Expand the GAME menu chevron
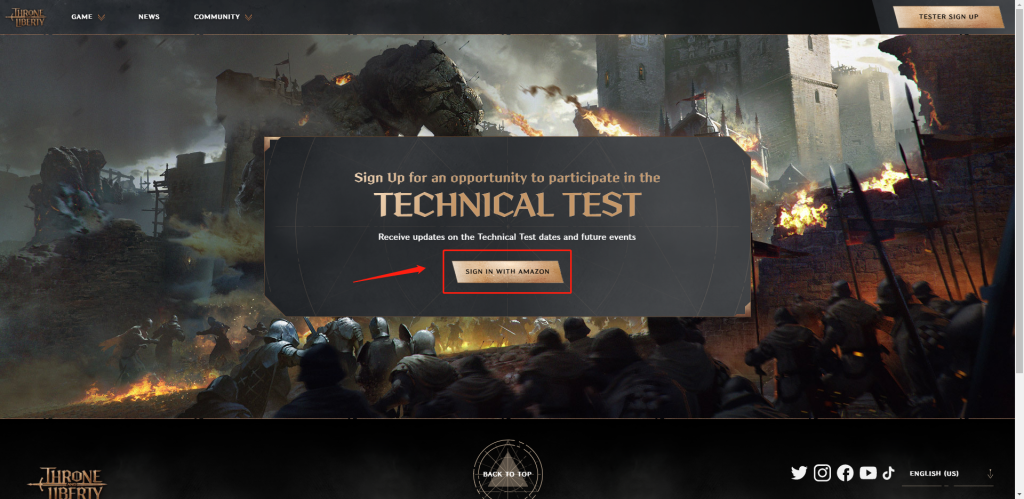The width and height of the screenshot is (1024, 499). pos(101,18)
